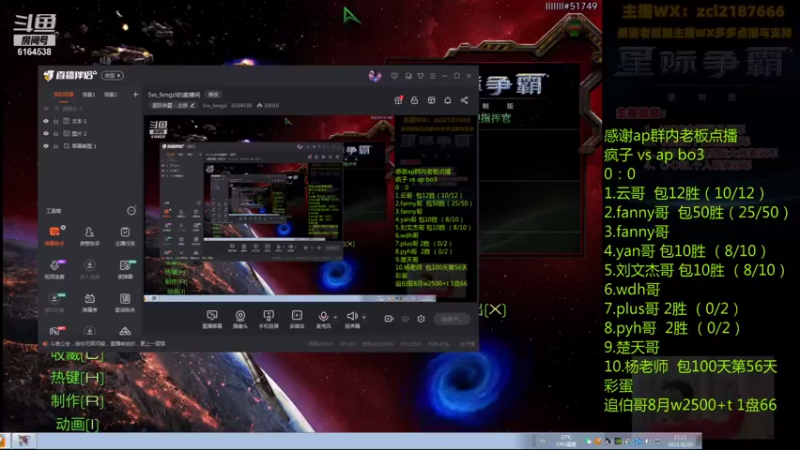800x450 pixels.
Task: Open the 歌词助手 lyrics assistant tool
Action: 124,302
